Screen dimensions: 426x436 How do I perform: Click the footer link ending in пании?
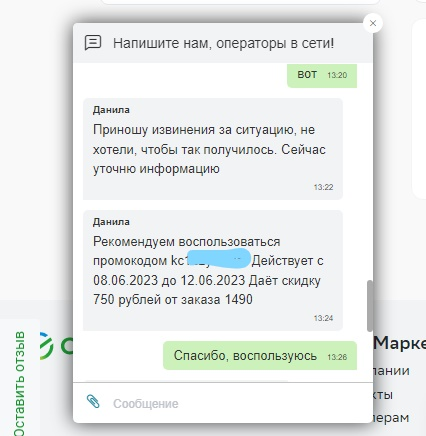click(x=391, y=371)
